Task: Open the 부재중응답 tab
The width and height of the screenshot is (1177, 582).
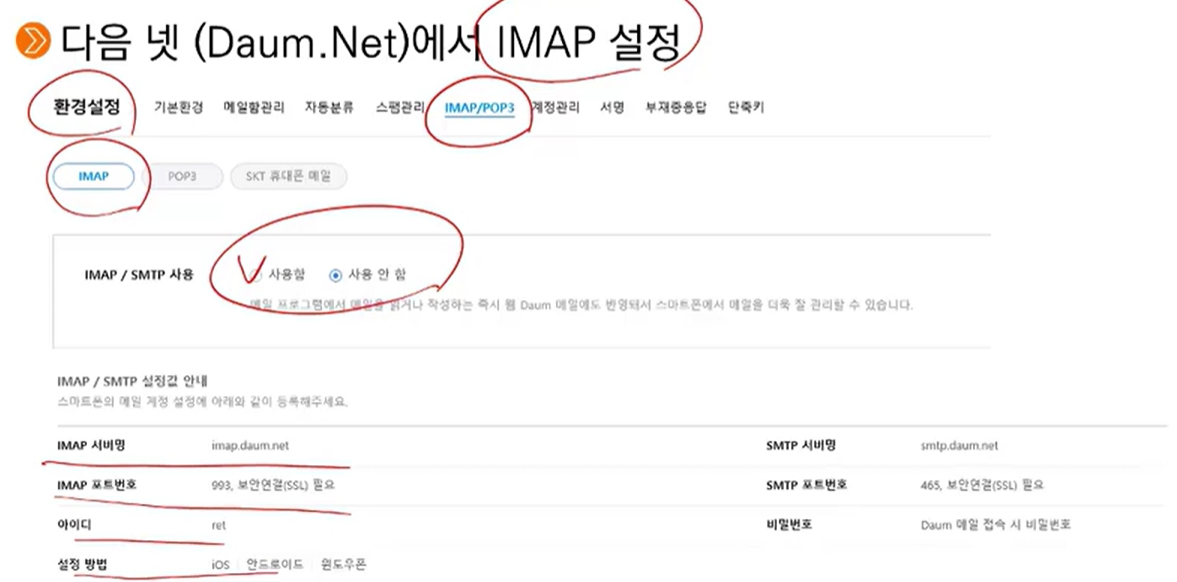Action: (676, 107)
